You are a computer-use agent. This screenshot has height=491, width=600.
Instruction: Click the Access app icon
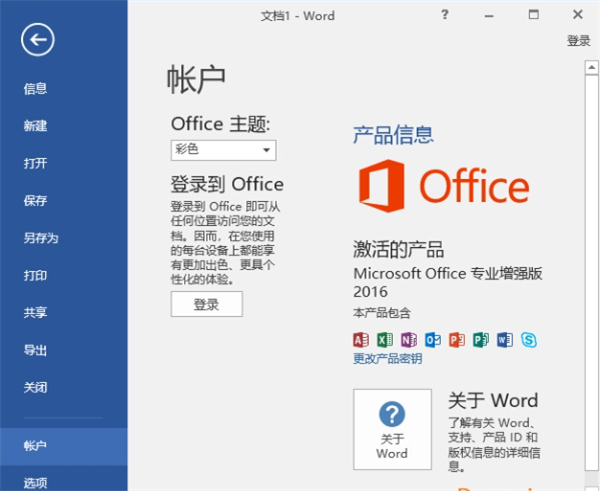[x=360, y=340]
